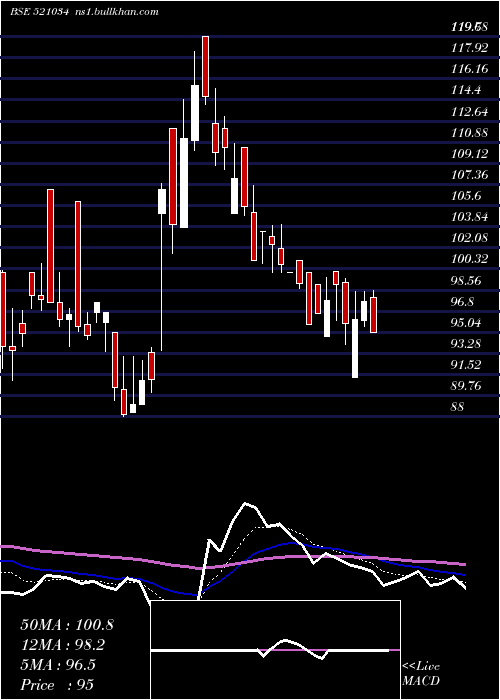Select the 110.88 price axis label
The height and width of the screenshot is (700, 500).
click(469, 133)
